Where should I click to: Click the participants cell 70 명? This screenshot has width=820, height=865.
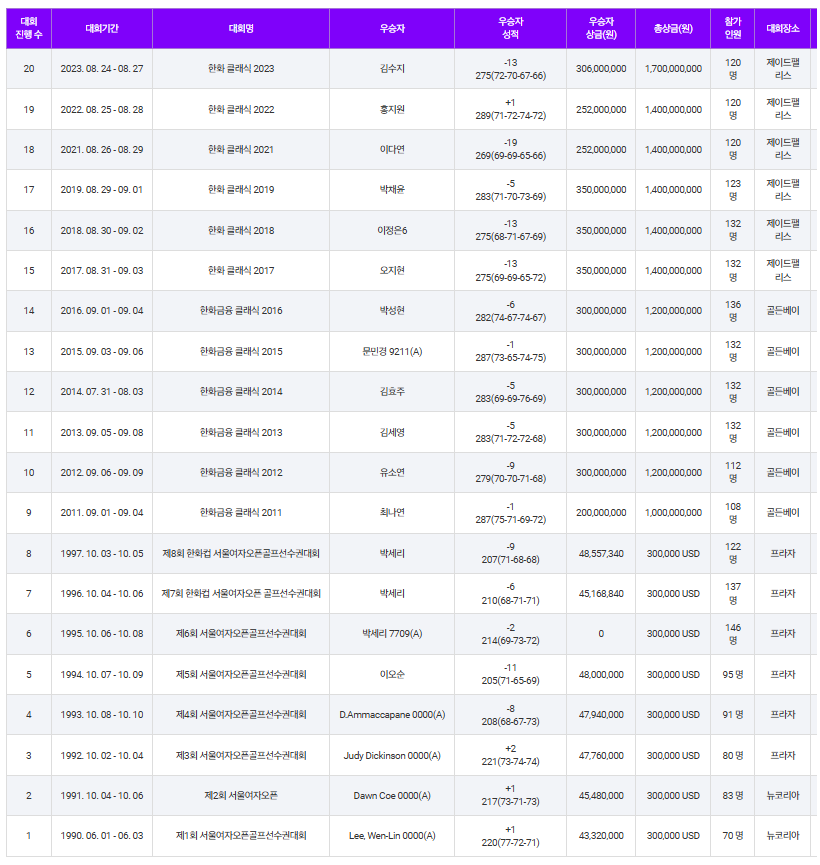point(733,836)
